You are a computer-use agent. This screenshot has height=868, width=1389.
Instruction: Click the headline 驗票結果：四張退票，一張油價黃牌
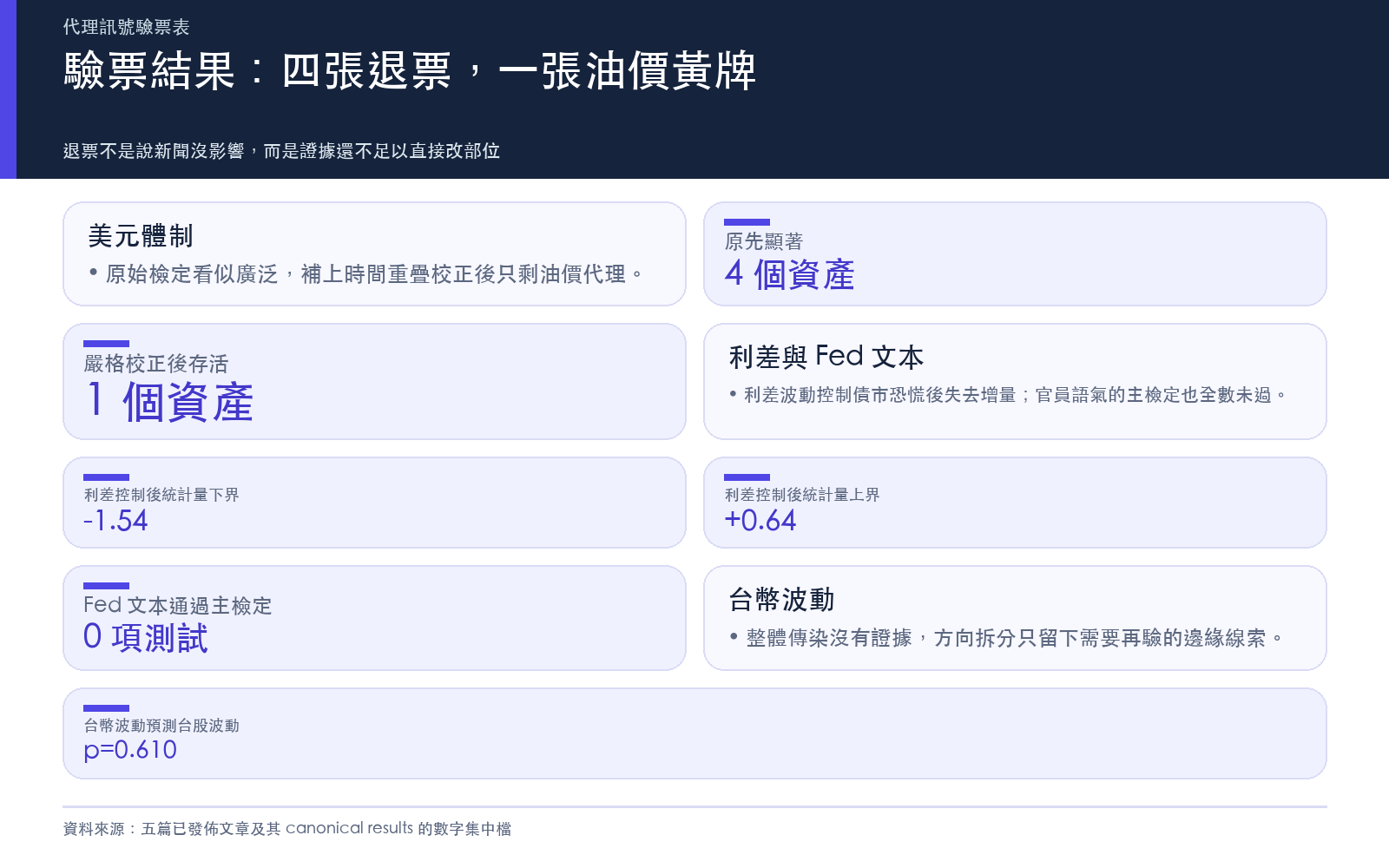[x=410, y=70]
